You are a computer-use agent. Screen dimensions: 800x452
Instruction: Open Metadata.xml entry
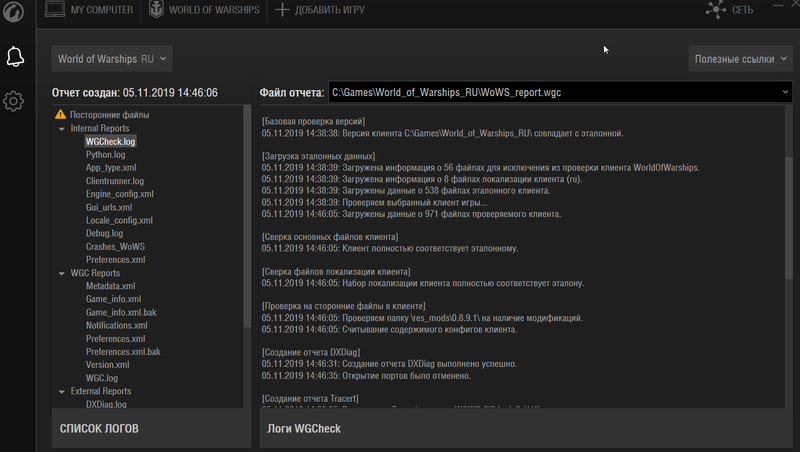coord(110,286)
